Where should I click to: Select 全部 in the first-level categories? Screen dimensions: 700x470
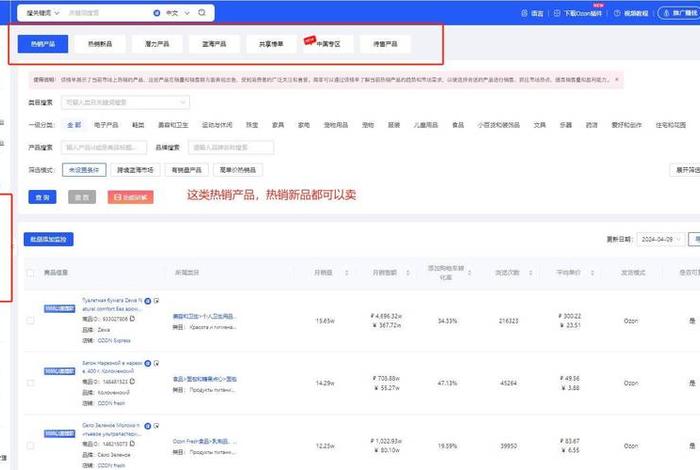click(74, 125)
